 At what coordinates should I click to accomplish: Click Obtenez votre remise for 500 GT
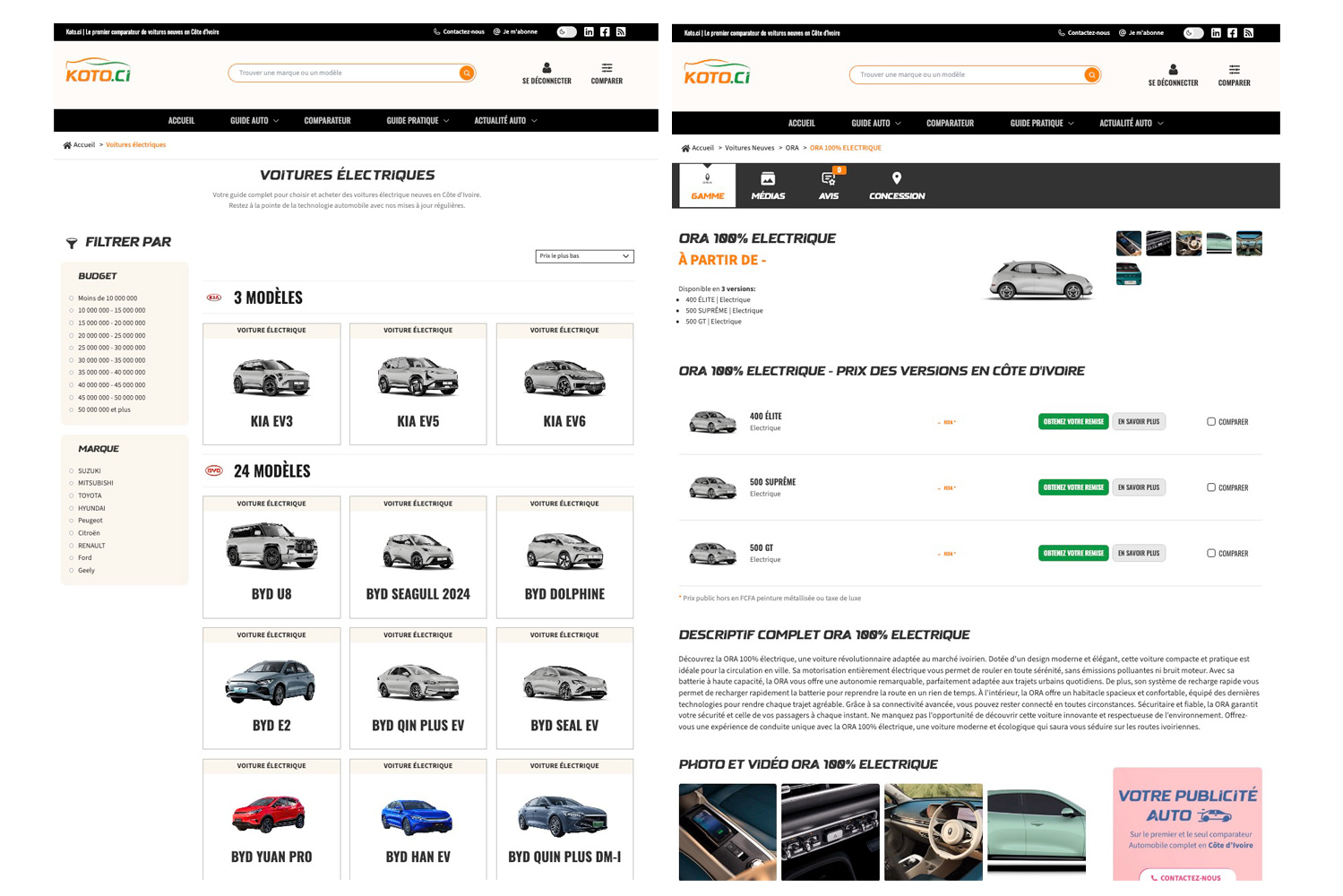tap(1073, 553)
